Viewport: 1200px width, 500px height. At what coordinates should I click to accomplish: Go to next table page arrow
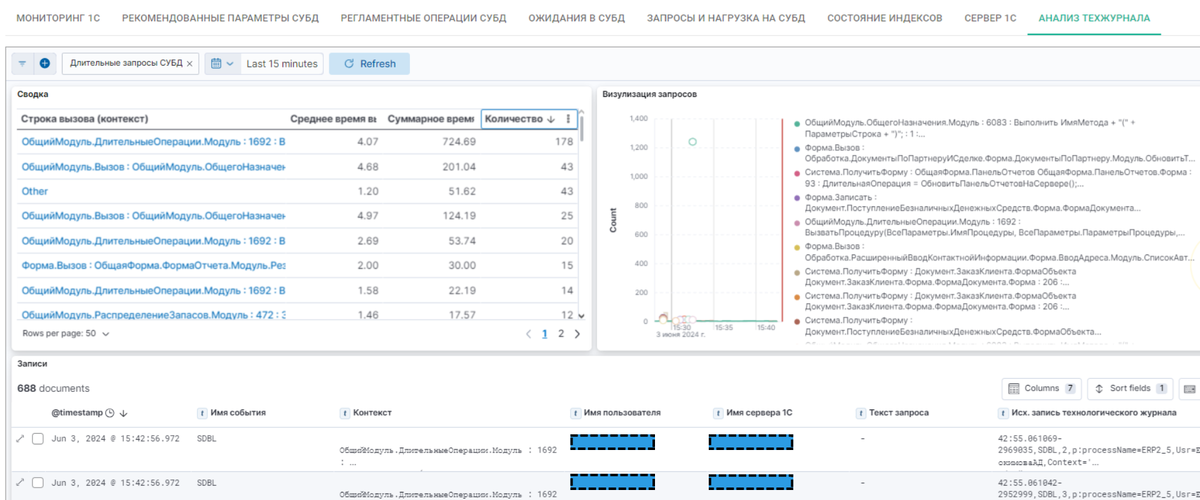pyautogui.click(x=578, y=334)
